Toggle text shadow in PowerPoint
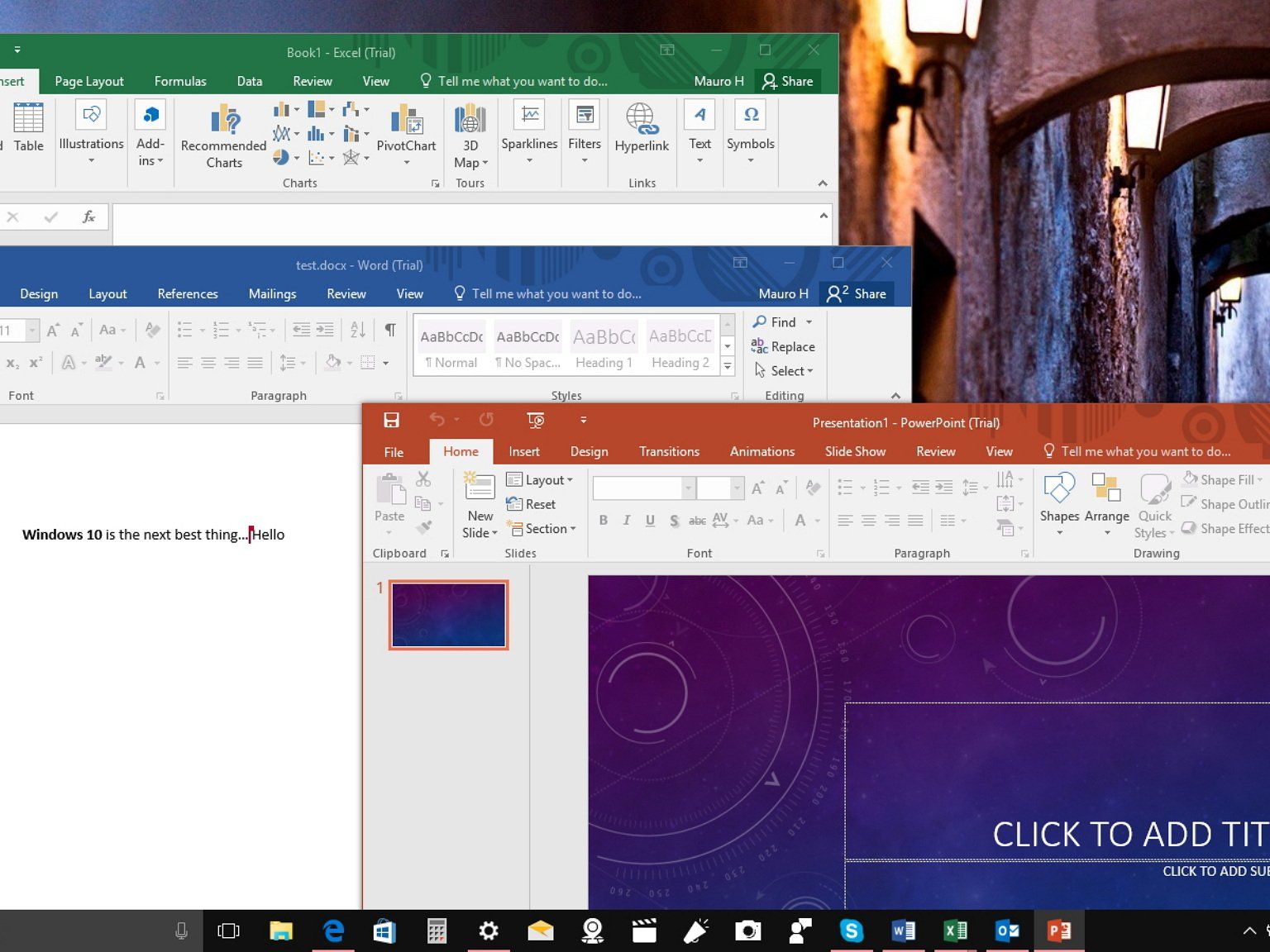Image resolution: width=1270 pixels, height=952 pixels. click(x=674, y=520)
